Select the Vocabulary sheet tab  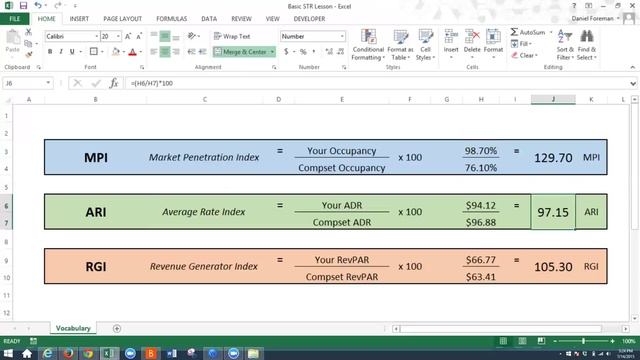[x=73, y=328]
